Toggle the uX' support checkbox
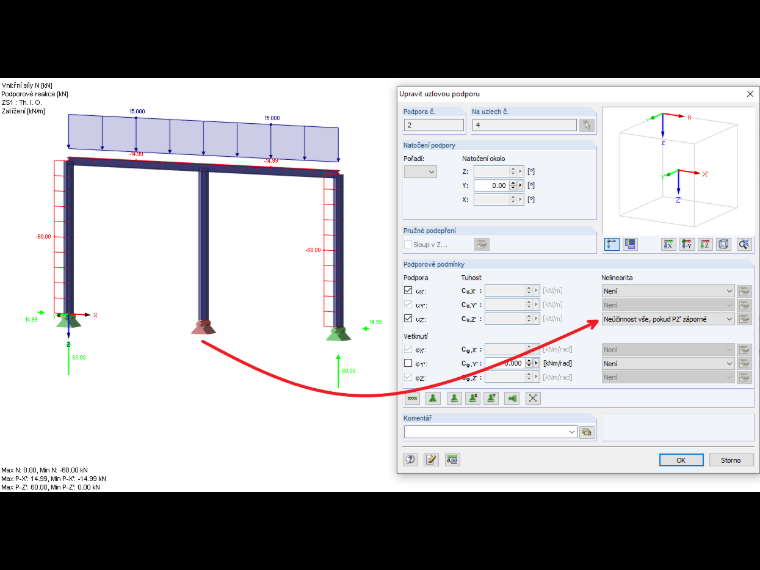The image size is (760, 570). point(408,290)
